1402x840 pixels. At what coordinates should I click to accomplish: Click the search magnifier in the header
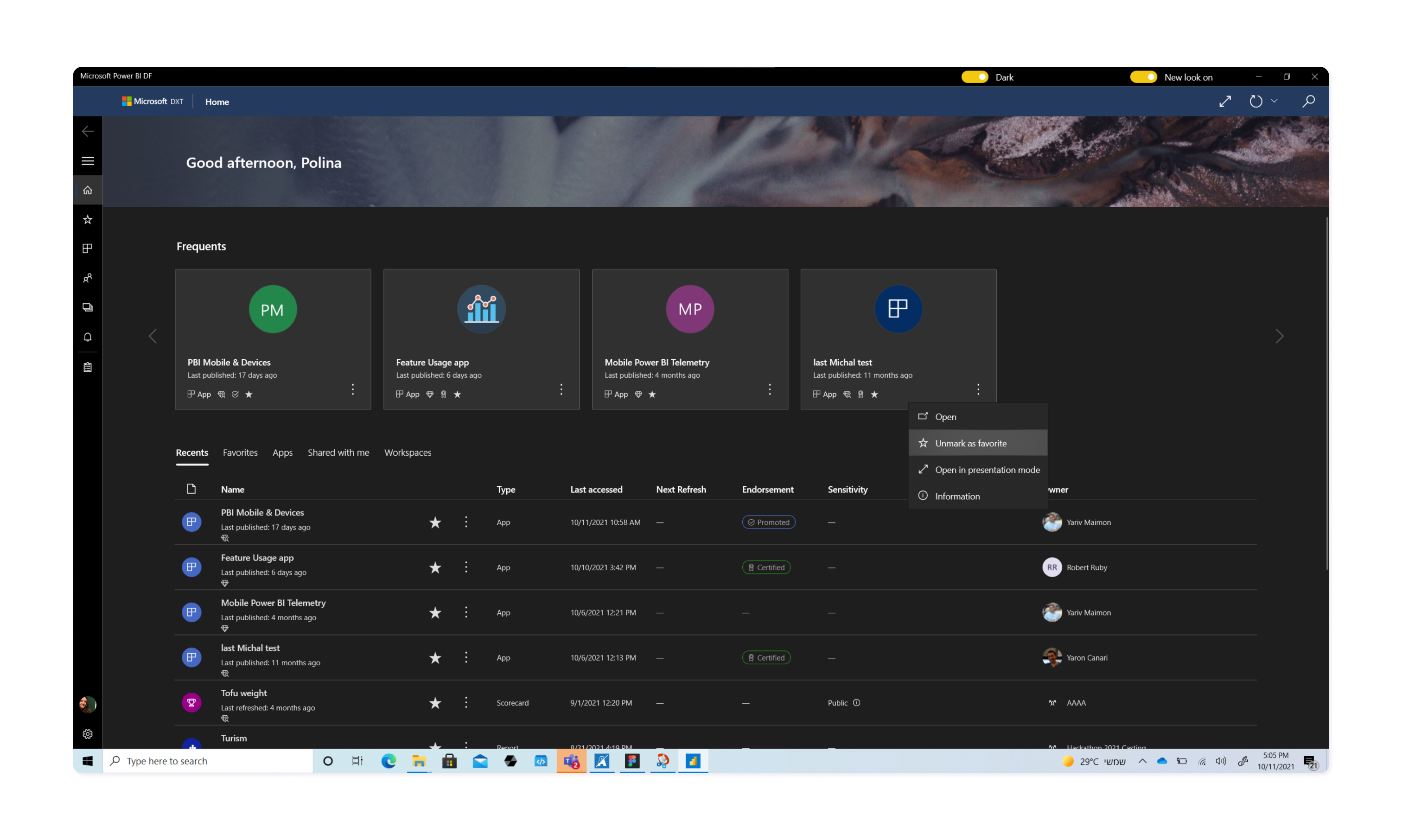(x=1308, y=102)
